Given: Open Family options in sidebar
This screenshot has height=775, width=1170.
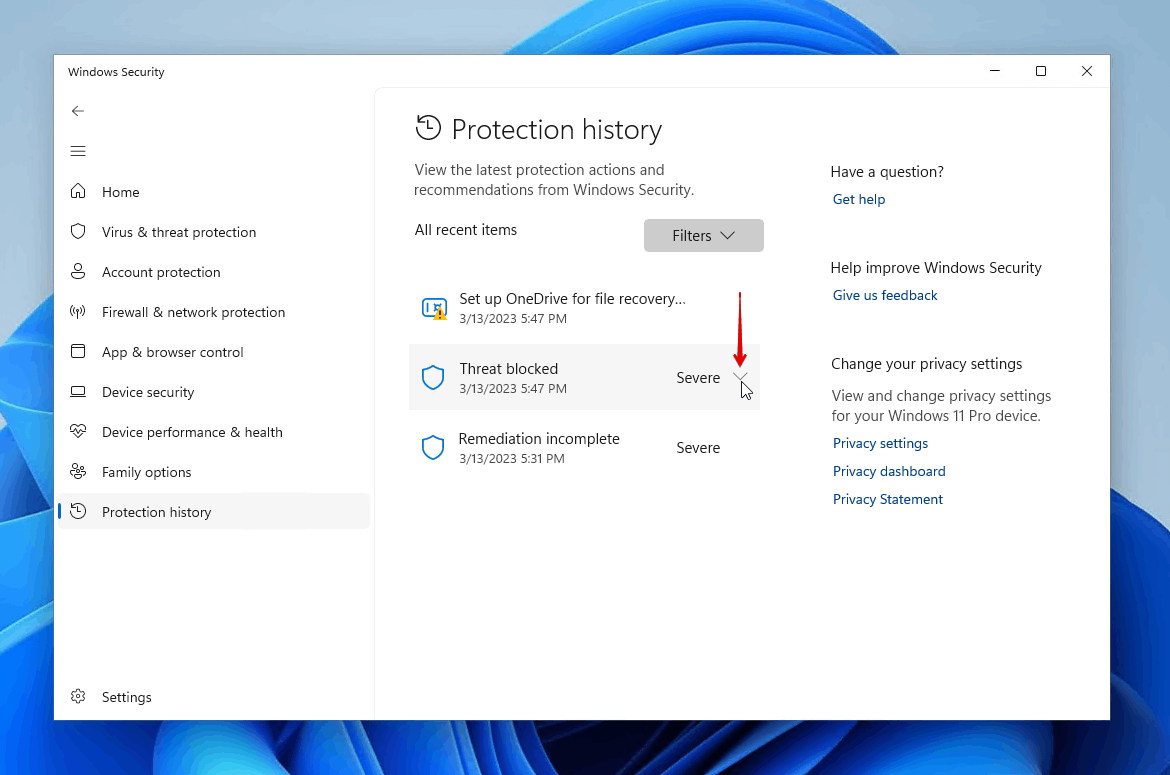Looking at the screenshot, I should pyautogui.click(x=213, y=472).
